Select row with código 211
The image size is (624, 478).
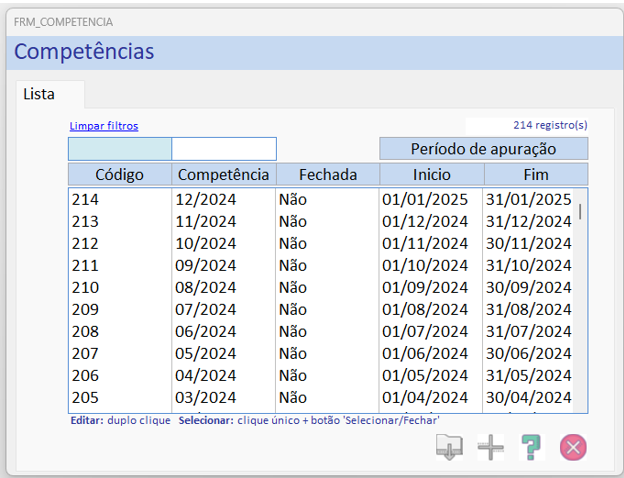pyautogui.click(x=321, y=265)
